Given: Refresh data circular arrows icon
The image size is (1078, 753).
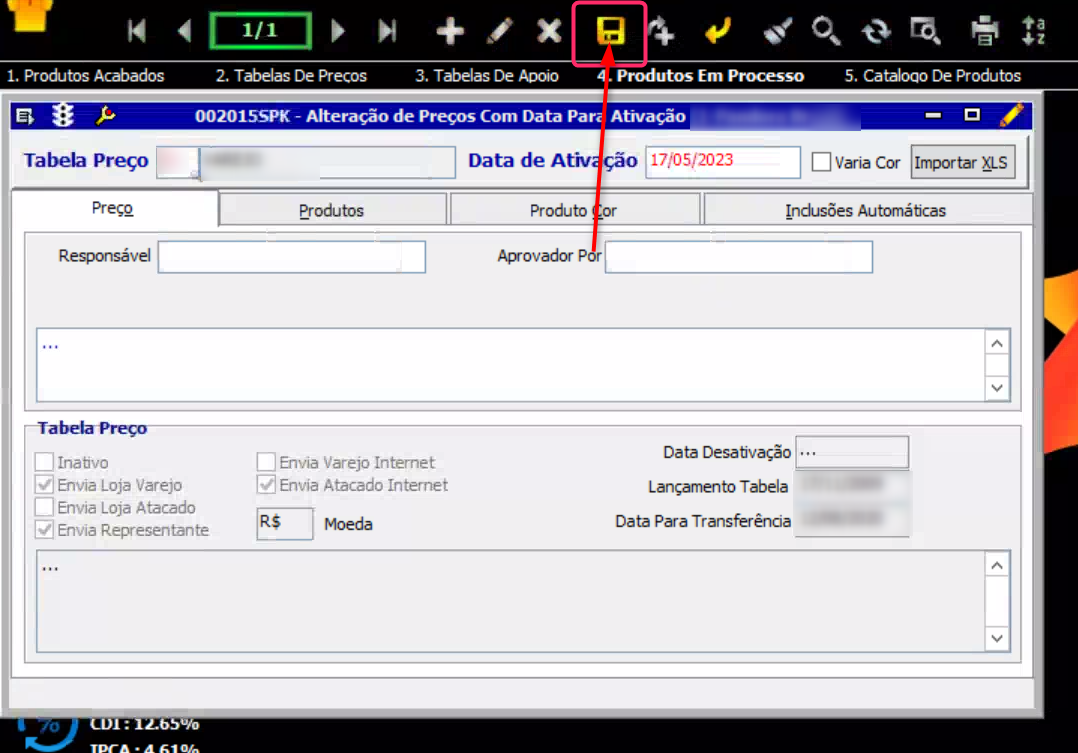Looking at the screenshot, I should pos(876,31).
